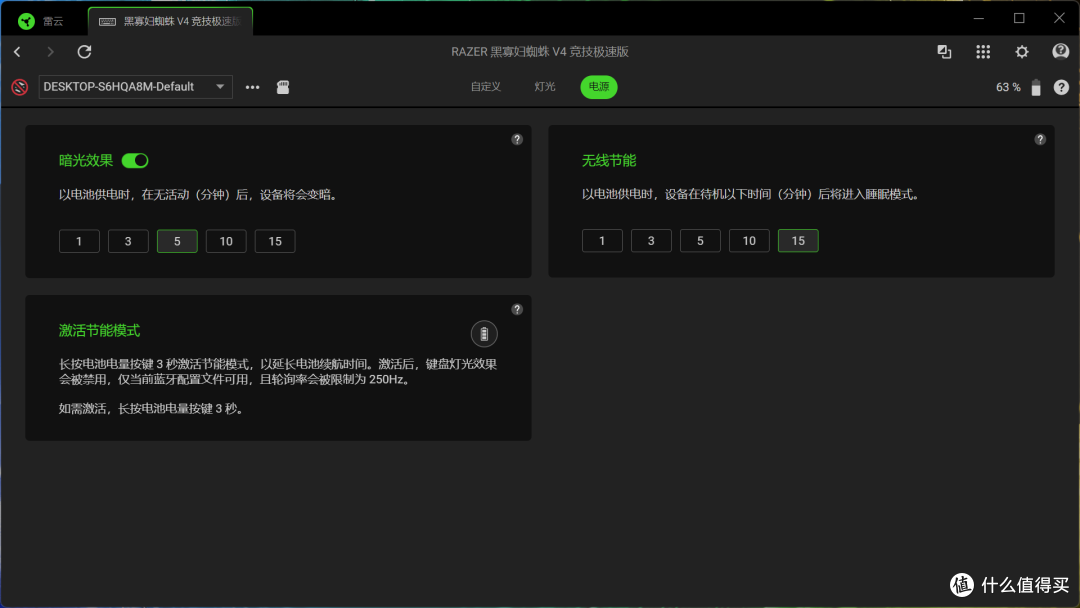Screen dimensions: 1080x608
Task: Open help next to battery percentage
Action: [1061, 87]
